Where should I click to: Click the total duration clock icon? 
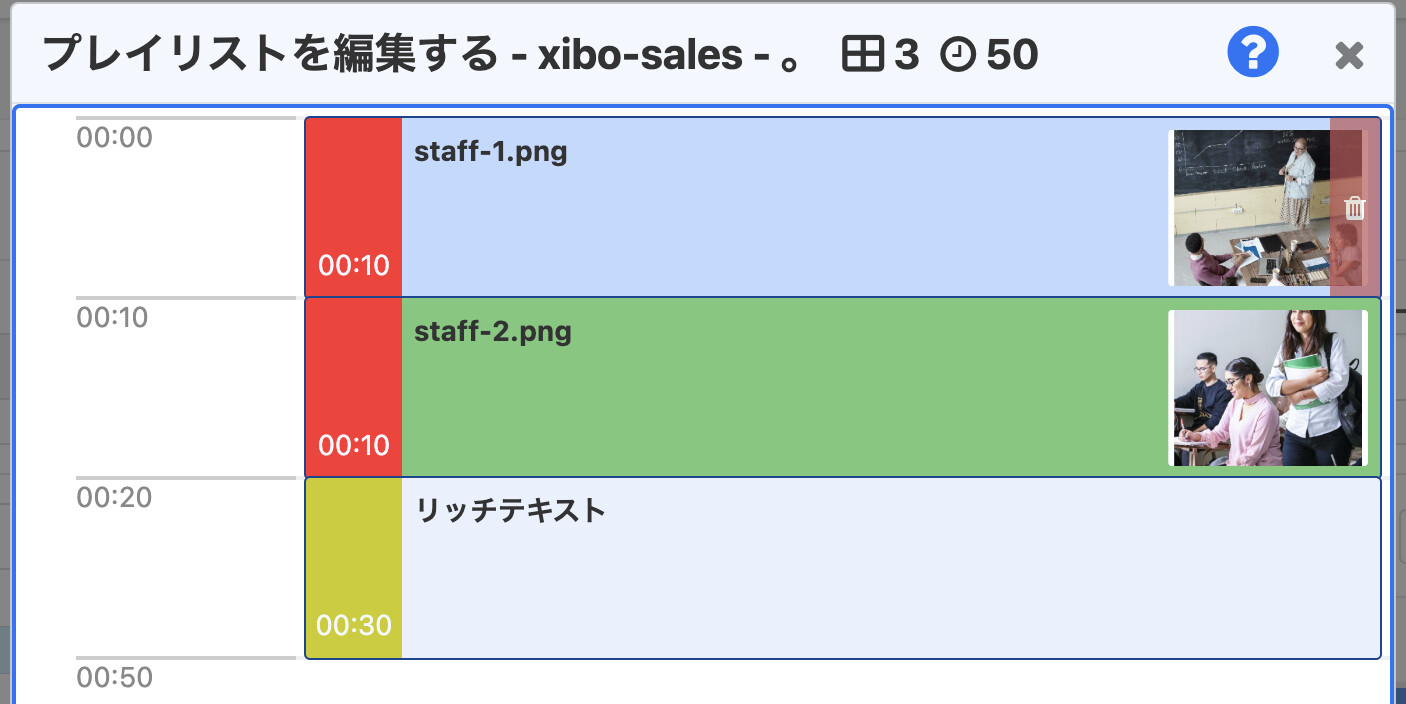tap(958, 54)
